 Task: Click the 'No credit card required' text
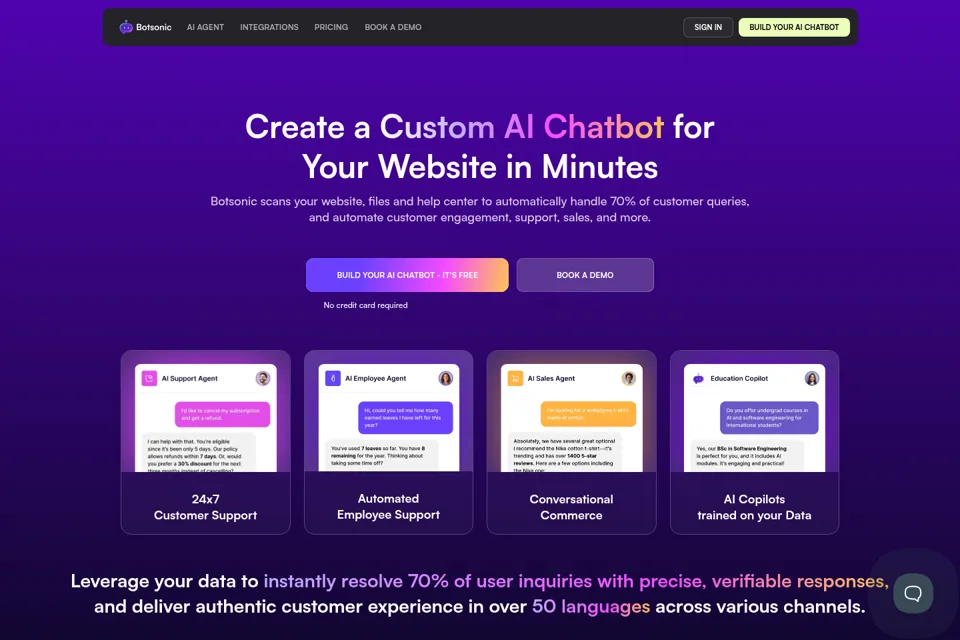(x=366, y=305)
